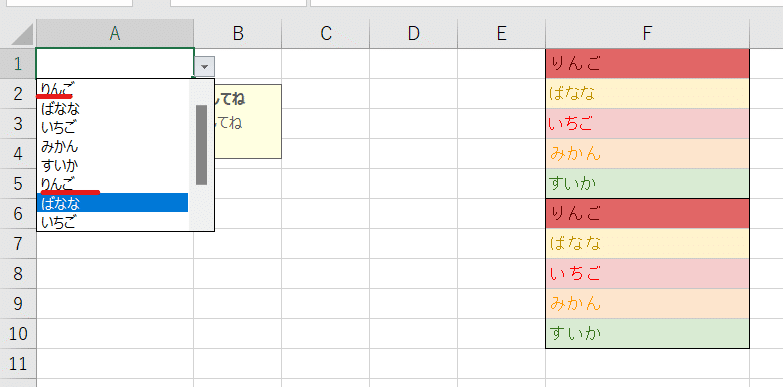Click the orange みかん cell in F4
The width and height of the screenshot is (783, 387).
click(x=647, y=153)
